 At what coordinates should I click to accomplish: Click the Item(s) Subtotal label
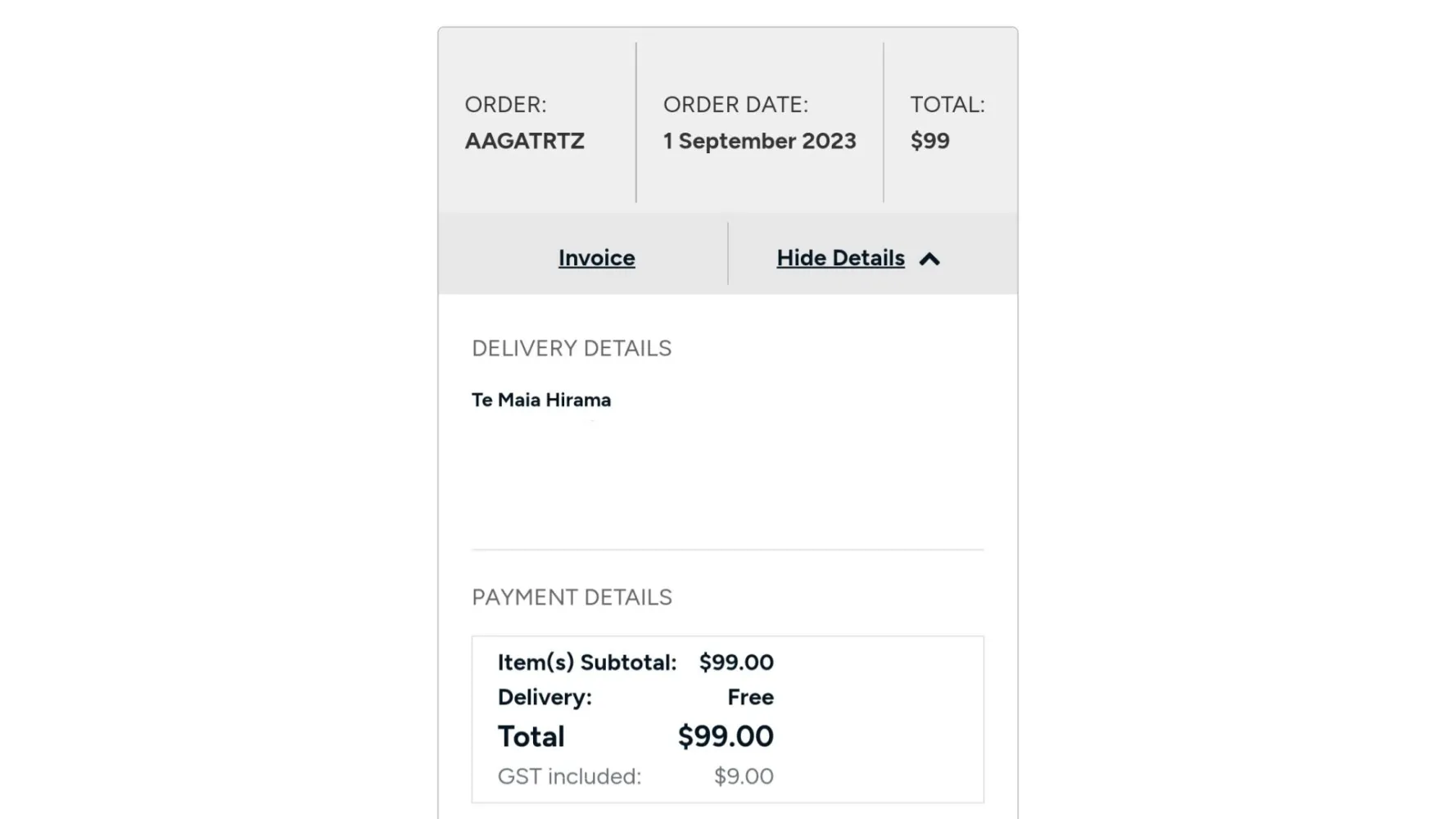[x=587, y=663]
